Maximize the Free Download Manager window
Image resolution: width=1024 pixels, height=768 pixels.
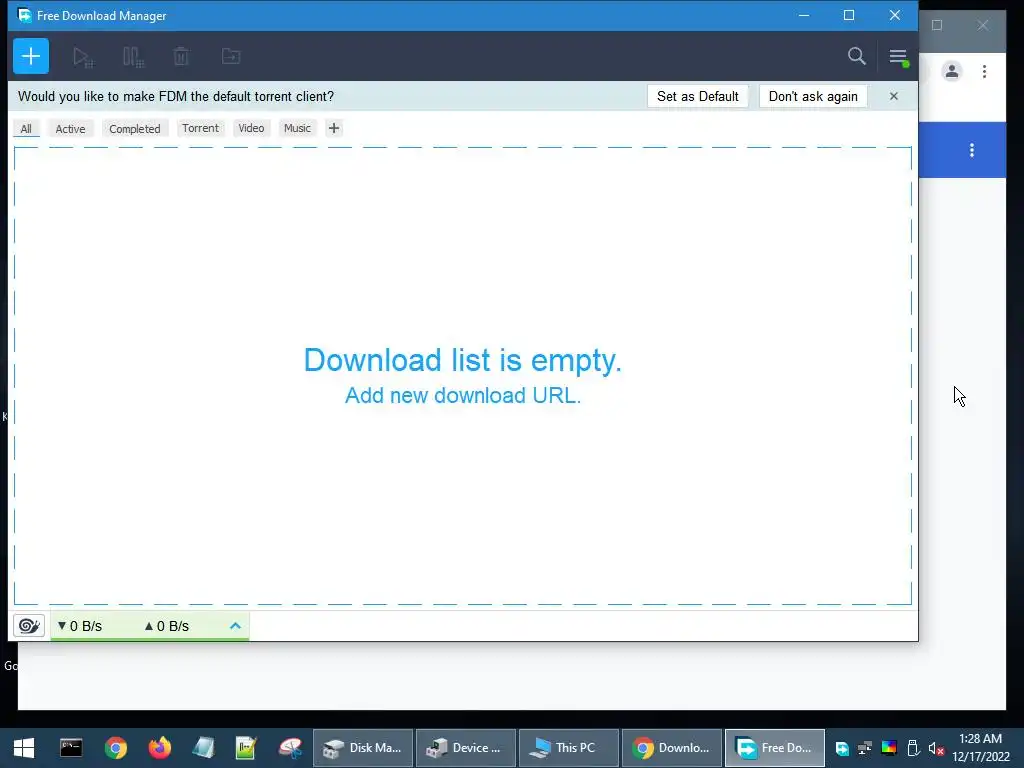[x=849, y=15]
